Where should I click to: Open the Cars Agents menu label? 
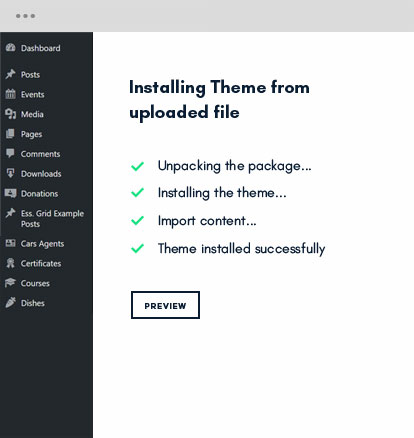click(x=42, y=244)
